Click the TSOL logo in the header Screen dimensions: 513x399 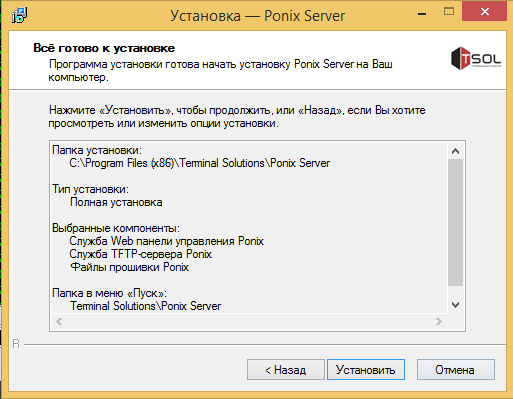pos(476,58)
